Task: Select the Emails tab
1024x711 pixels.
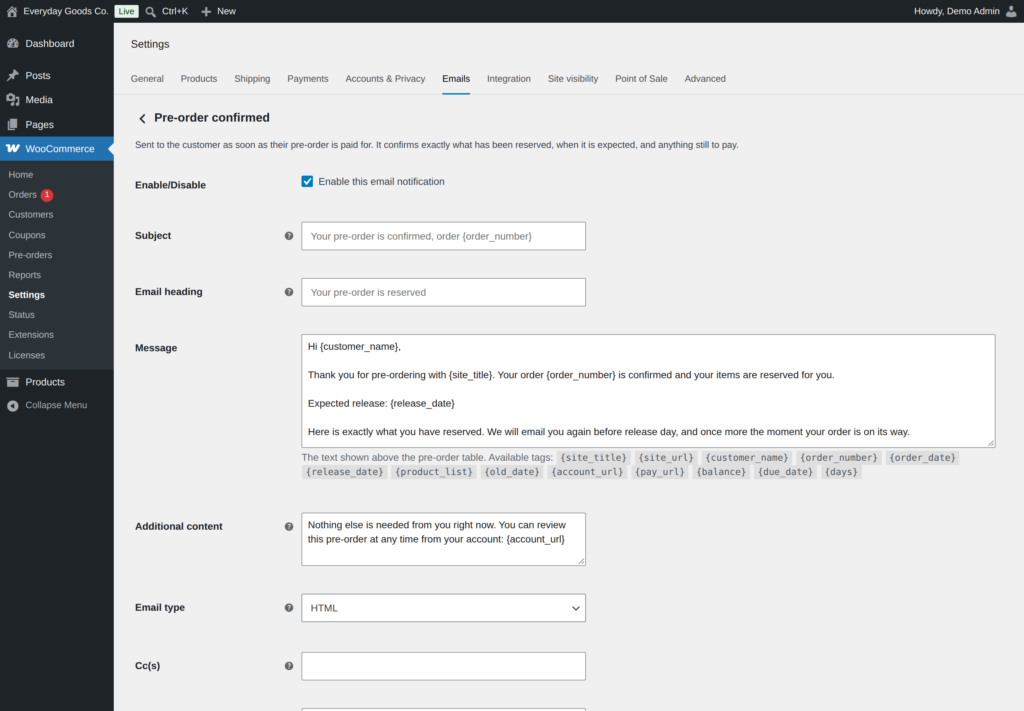Action: tap(456, 78)
